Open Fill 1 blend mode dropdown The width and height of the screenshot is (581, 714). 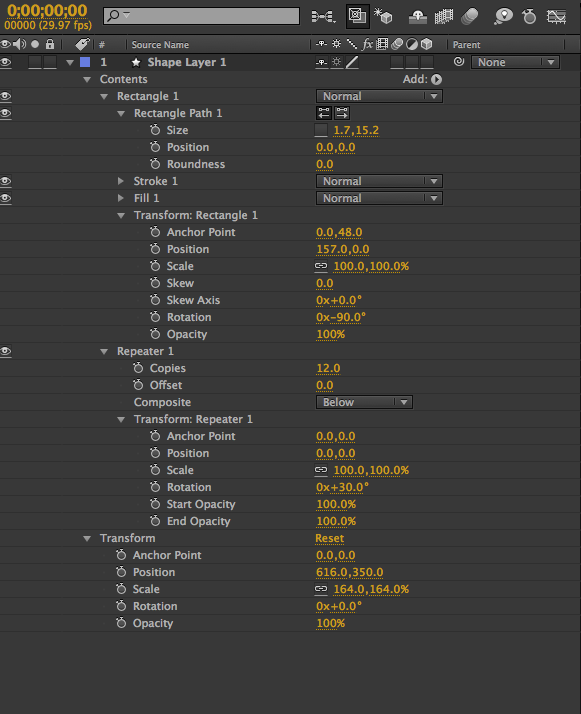click(379, 198)
